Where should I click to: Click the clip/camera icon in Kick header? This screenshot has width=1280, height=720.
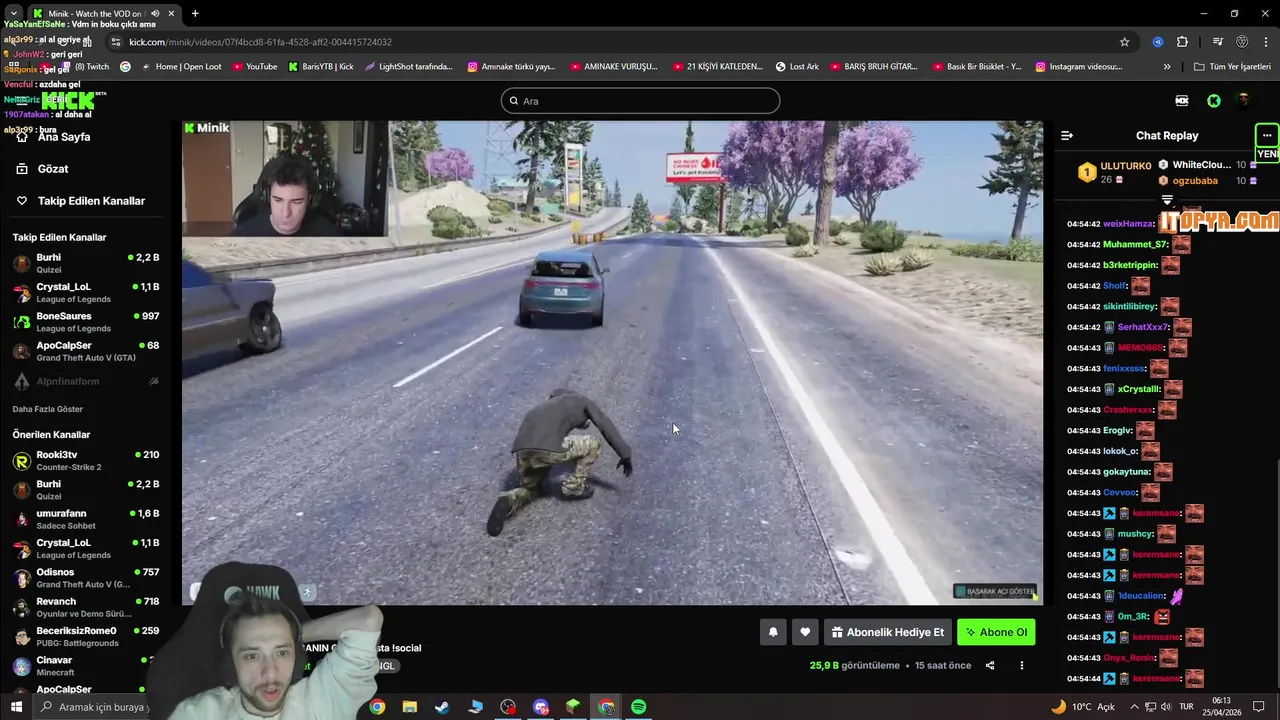1182,101
